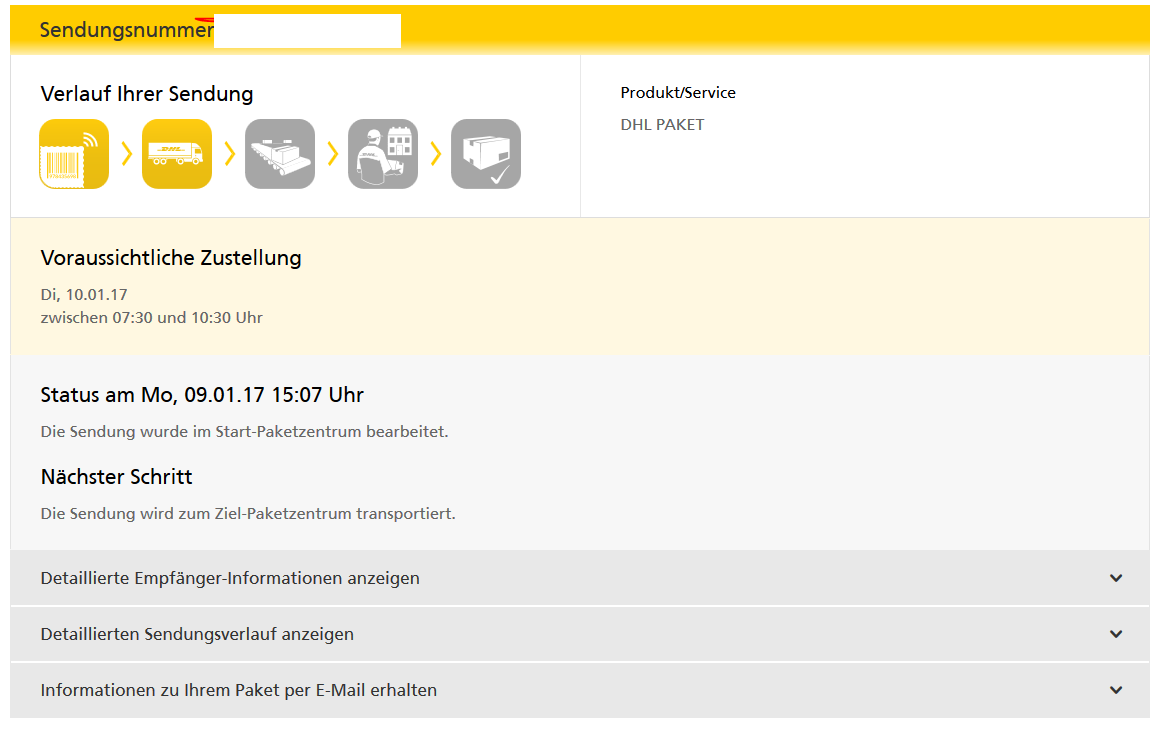This screenshot has width=1153, height=730.
Task: Click the white Sendungsnummer number field
Action: [307, 31]
